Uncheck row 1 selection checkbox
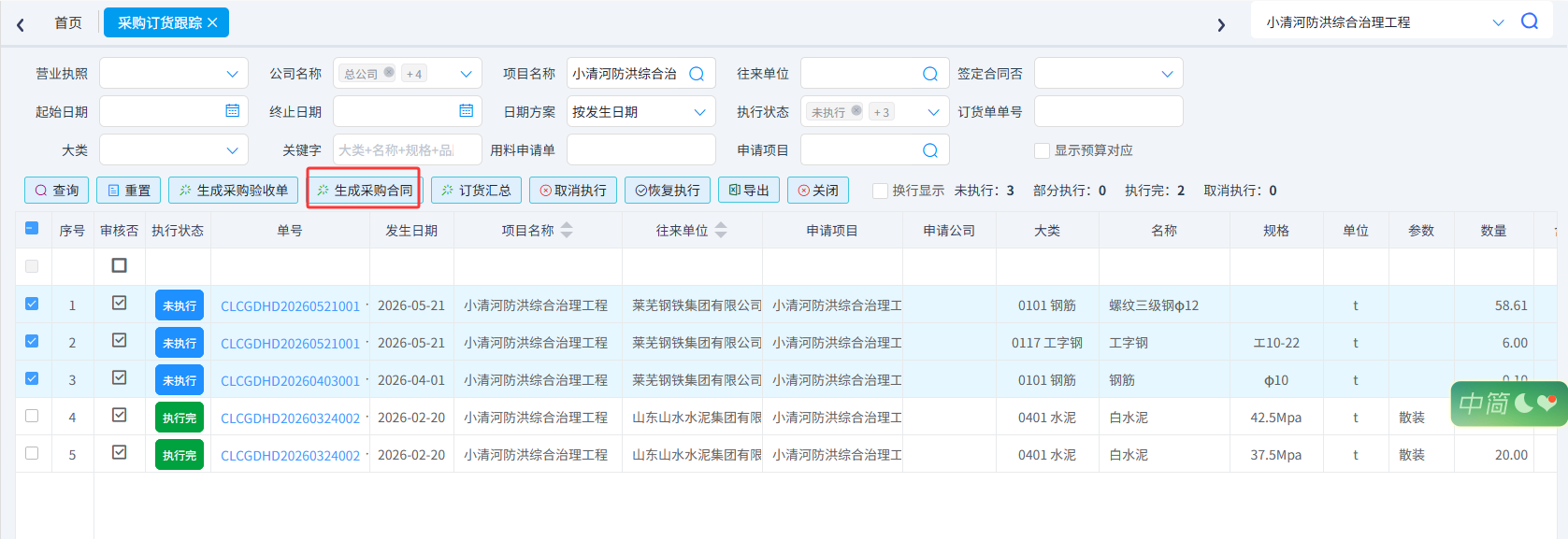Screen dimensions: 1568x539 tap(32, 304)
